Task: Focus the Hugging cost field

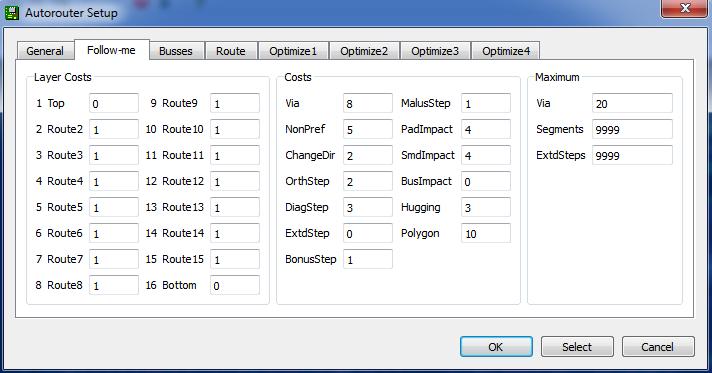Action: pos(486,207)
